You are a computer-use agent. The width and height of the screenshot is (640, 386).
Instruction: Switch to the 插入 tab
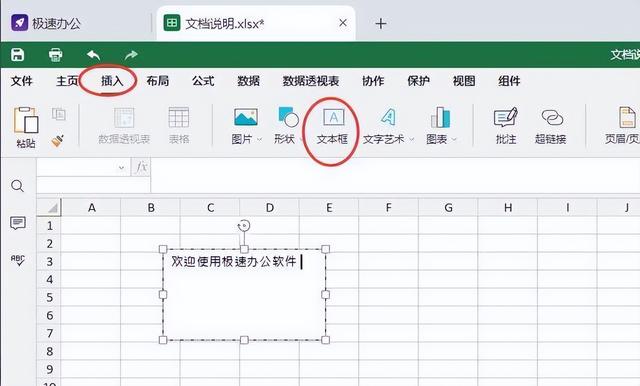[x=112, y=81]
